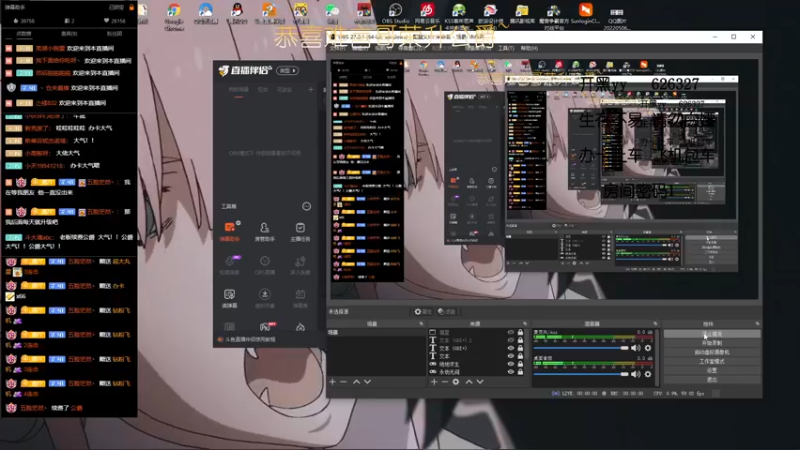Image resolution: width=800 pixels, height=450 pixels.
Task: Open the 帮助(H) menu in OBS
Action: [x=529, y=48]
